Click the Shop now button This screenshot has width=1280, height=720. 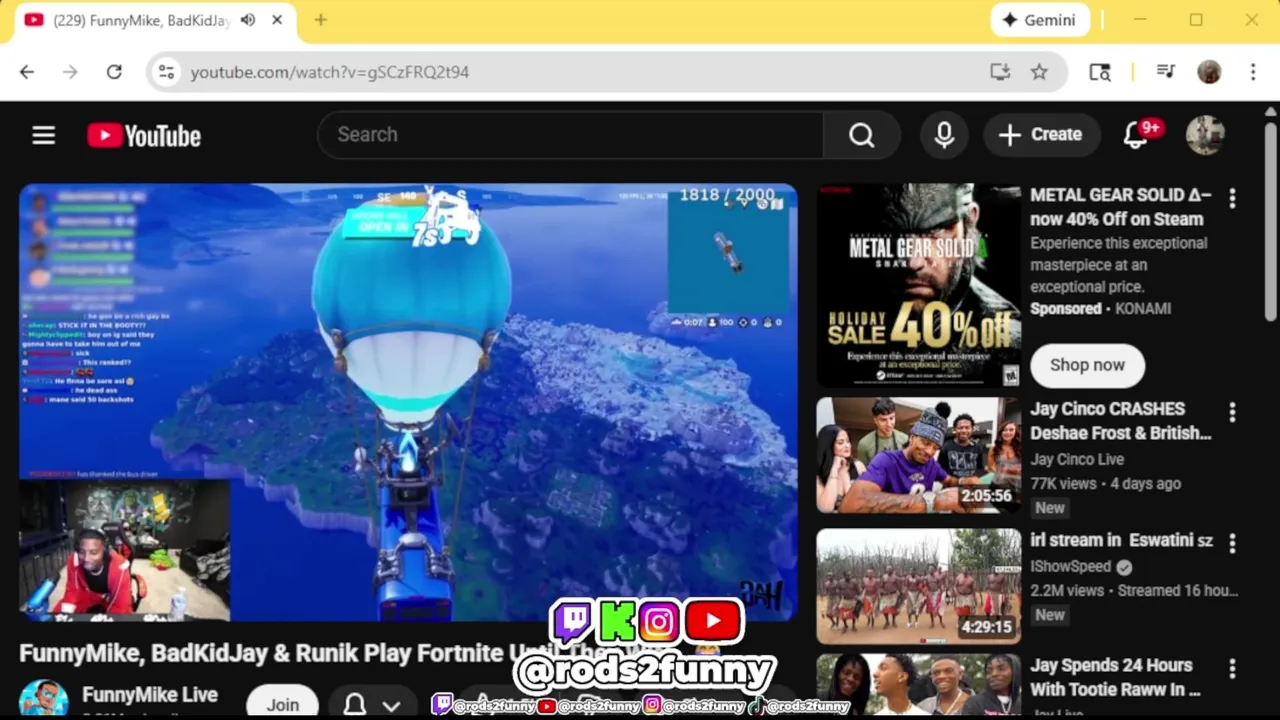pos(1087,365)
